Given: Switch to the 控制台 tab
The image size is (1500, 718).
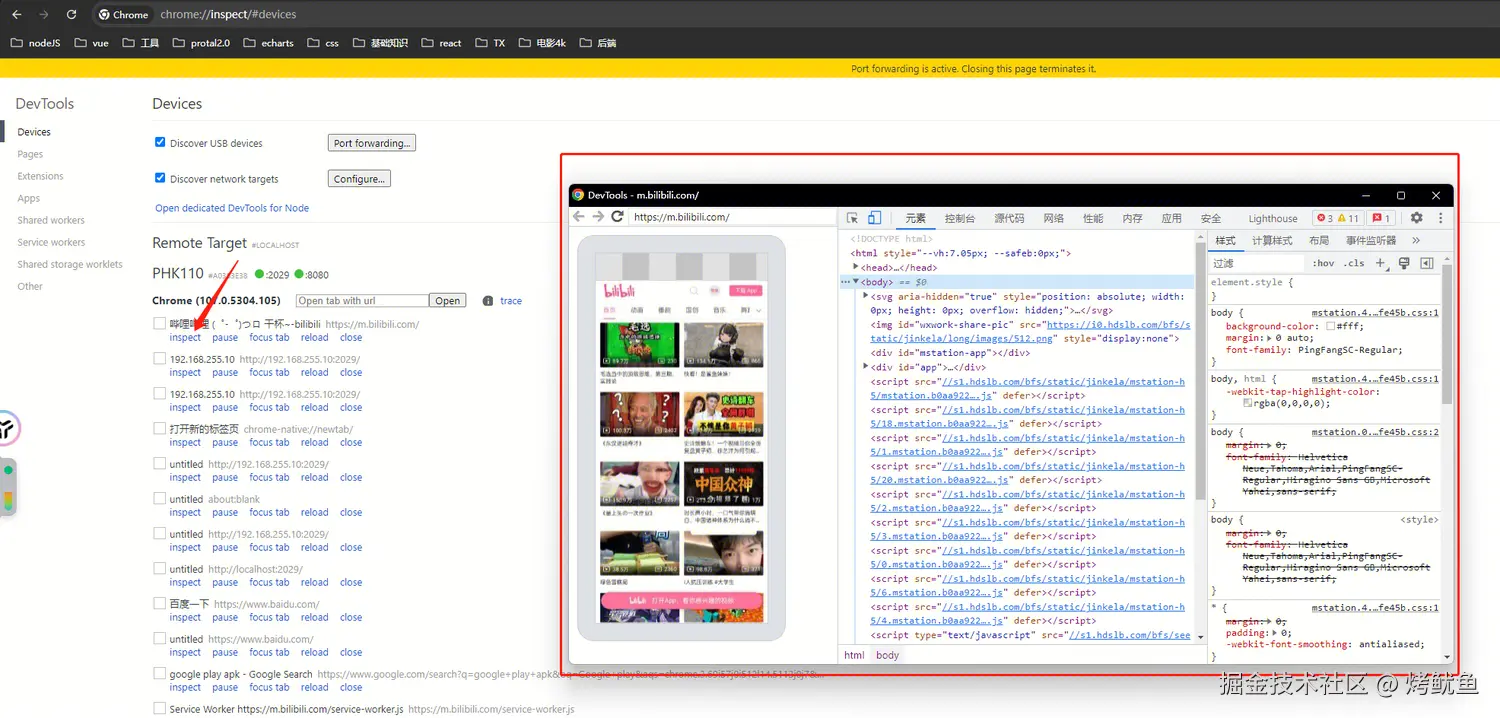Looking at the screenshot, I should click(x=960, y=218).
